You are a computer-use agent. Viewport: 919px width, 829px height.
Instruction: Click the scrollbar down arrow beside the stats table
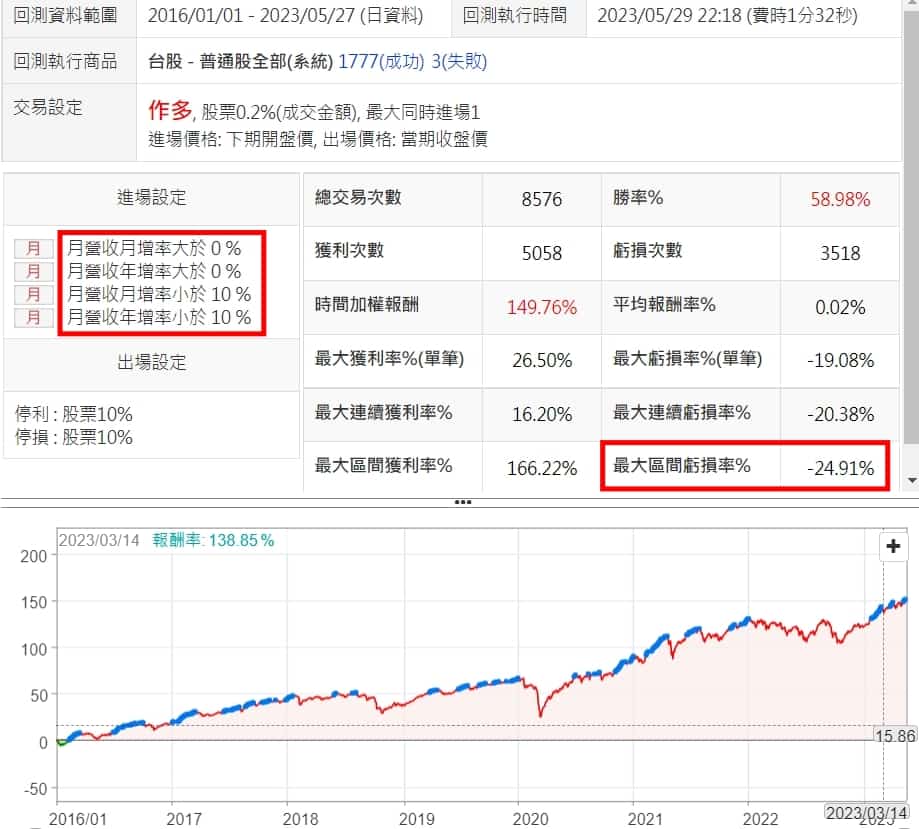coord(911,481)
